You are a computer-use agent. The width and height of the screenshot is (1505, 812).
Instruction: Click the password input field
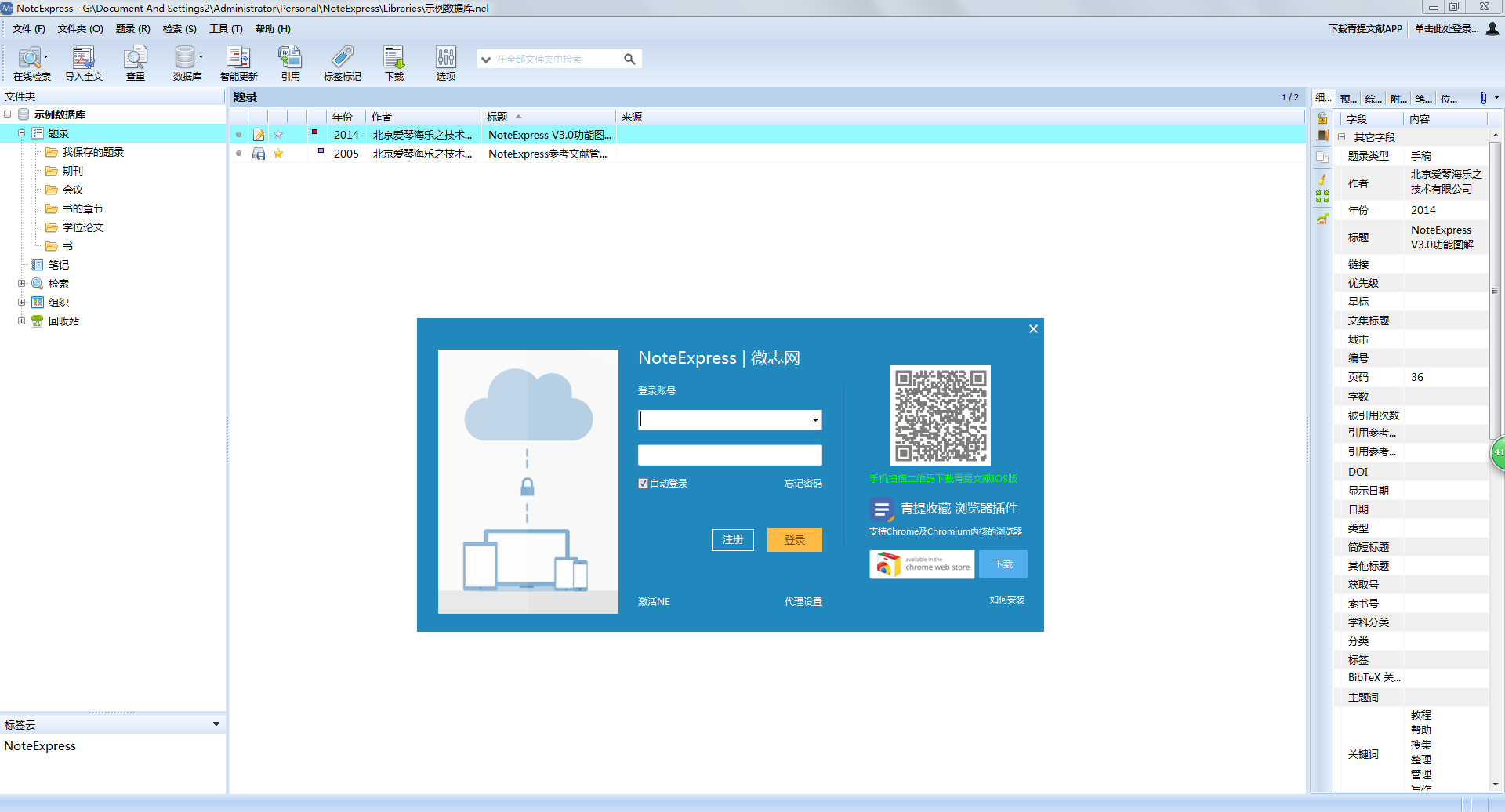[x=730, y=455]
